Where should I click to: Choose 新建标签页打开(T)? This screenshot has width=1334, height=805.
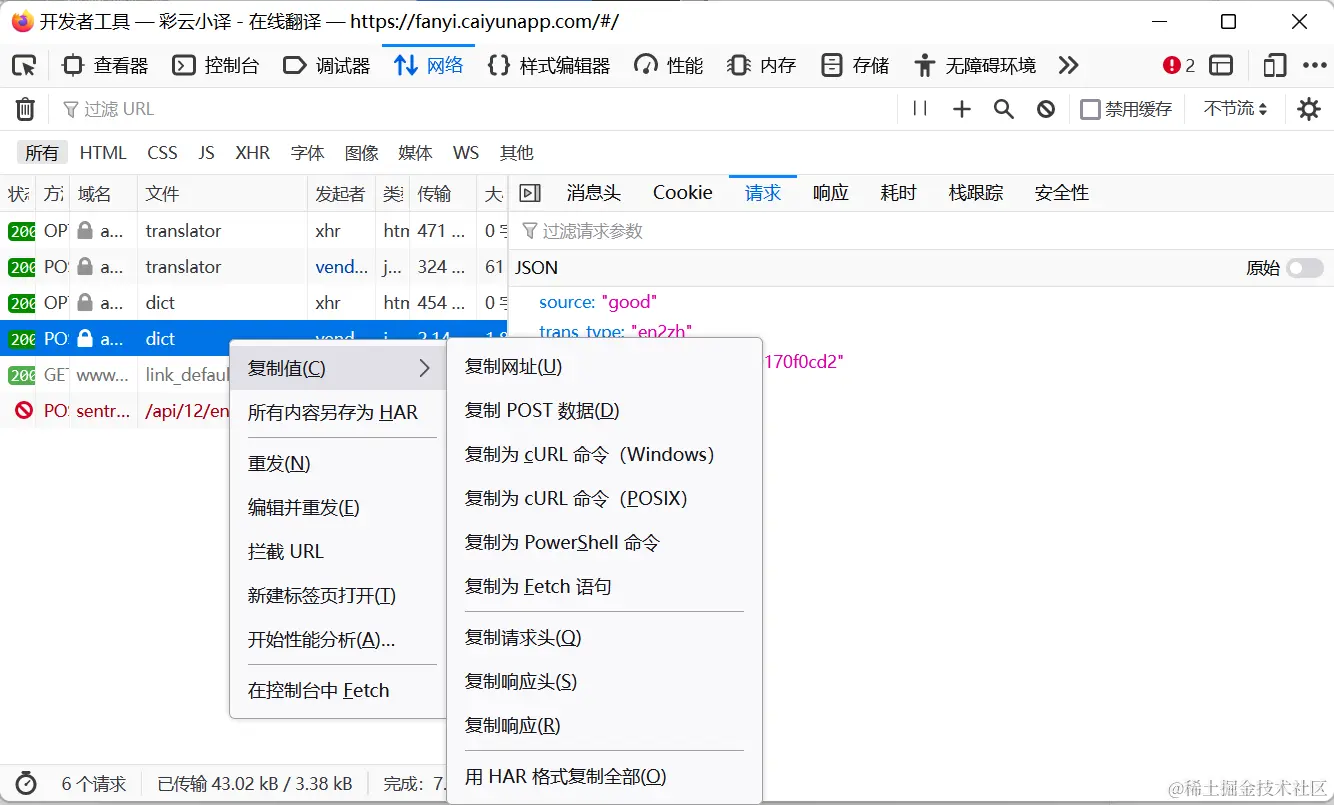pos(340,596)
